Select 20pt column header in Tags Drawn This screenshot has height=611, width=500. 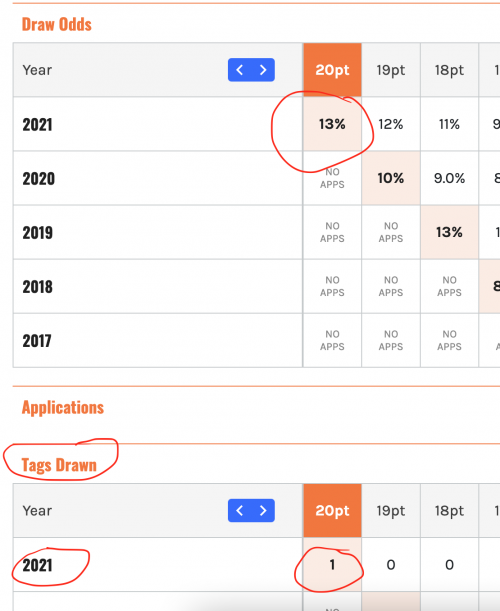332,510
